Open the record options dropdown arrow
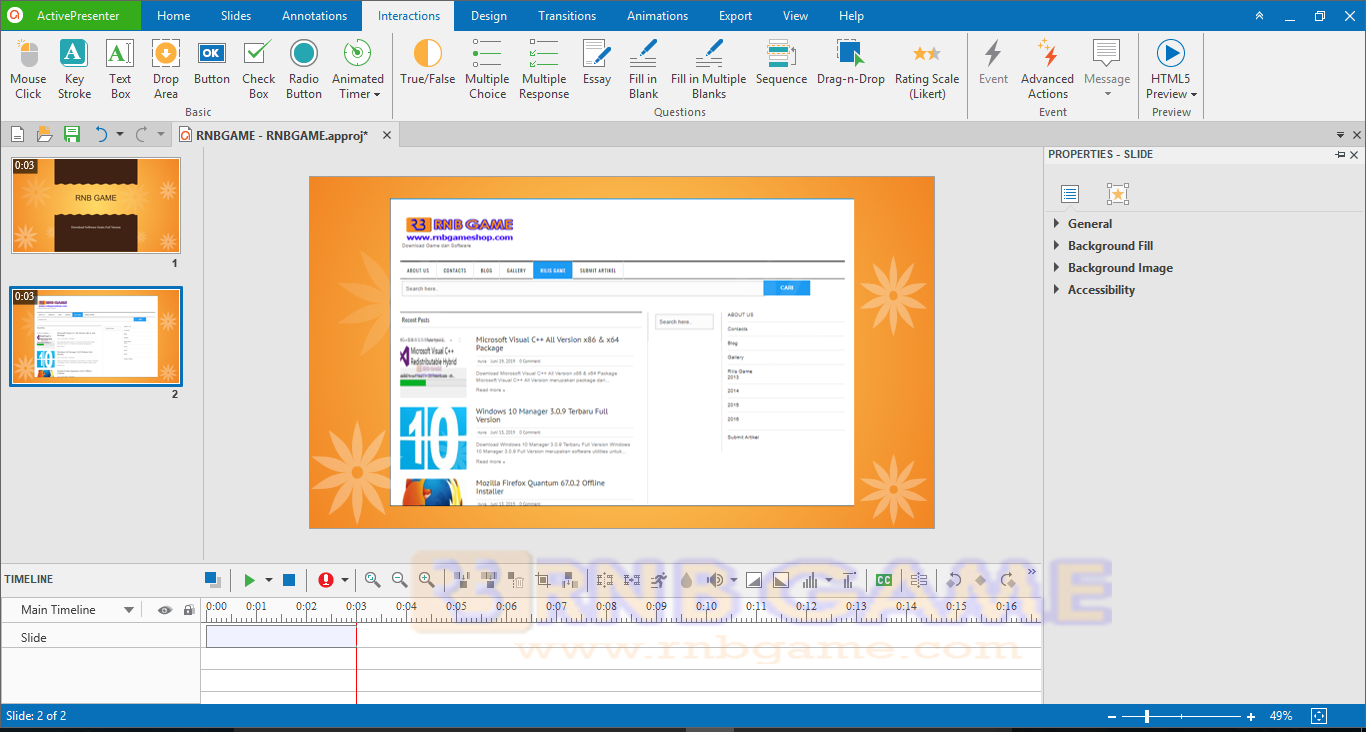This screenshot has width=1366, height=732. point(344,580)
